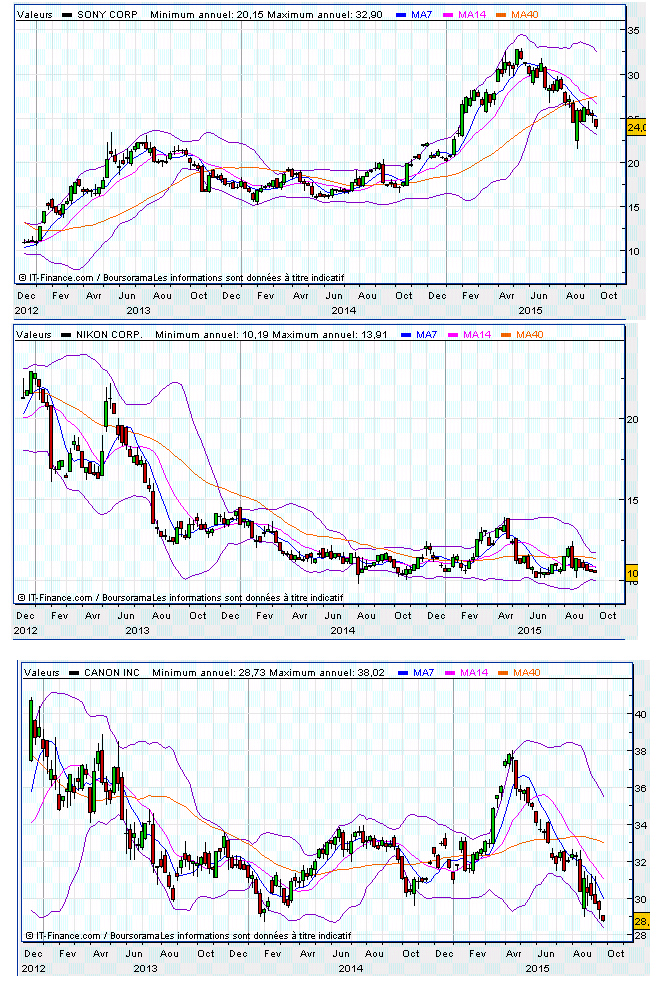Click the 32 value on Canon chart axis
This screenshot has height=982, width=670.
pos(641,862)
